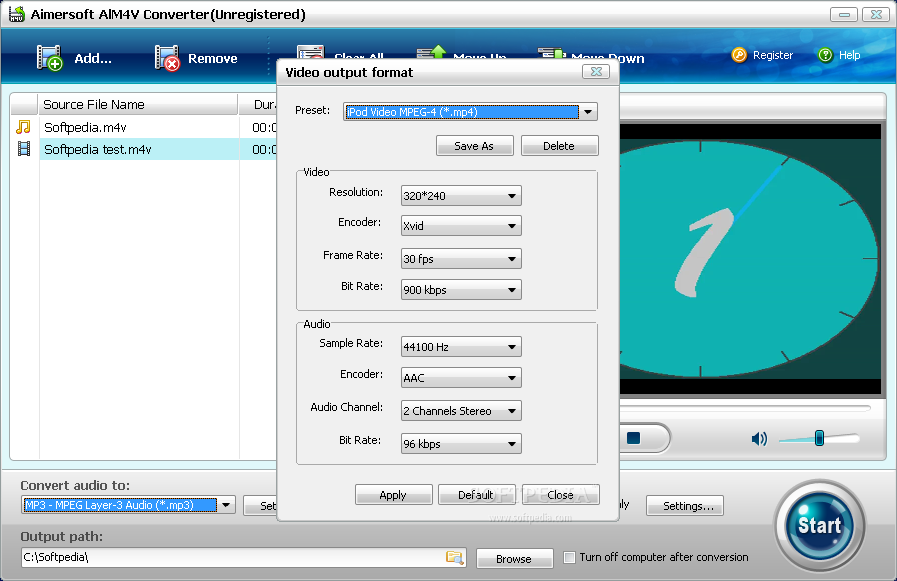Adjust the volume slider handle

pos(819,438)
